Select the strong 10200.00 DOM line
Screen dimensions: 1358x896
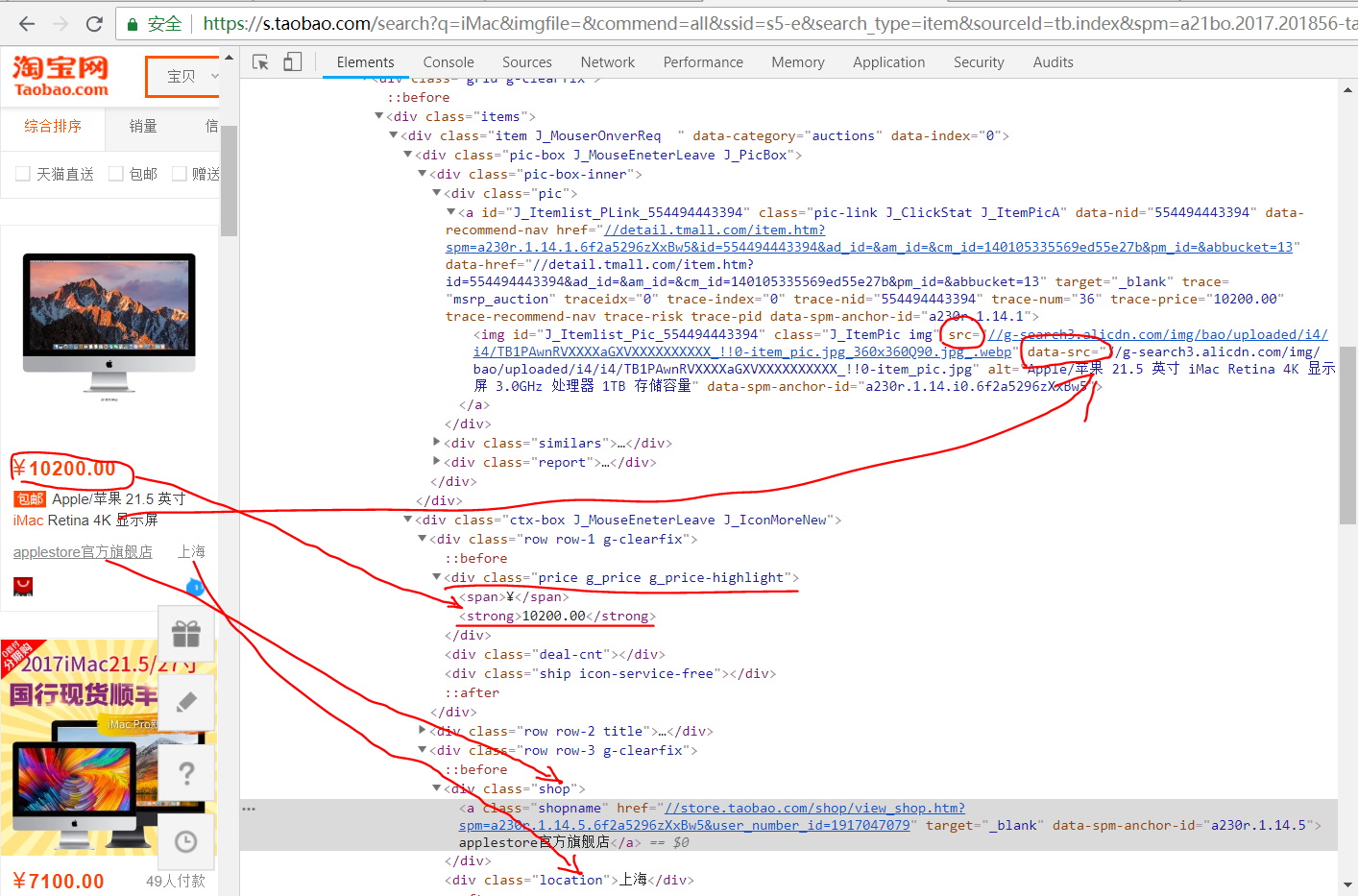click(x=558, y=616)
